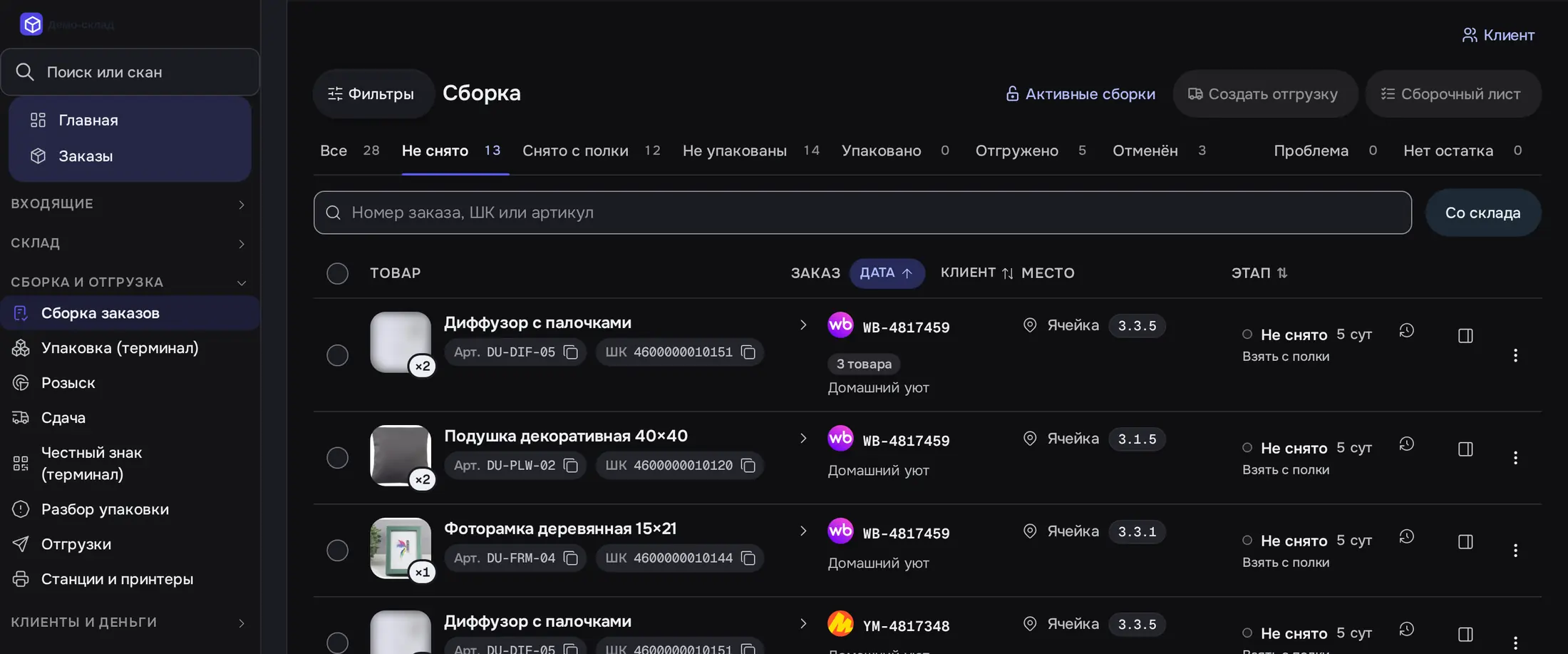This screenshot has height=654, width=1568.
Task: Select the first Диффузор с палочками row
Action: click(x=337, y=355)
